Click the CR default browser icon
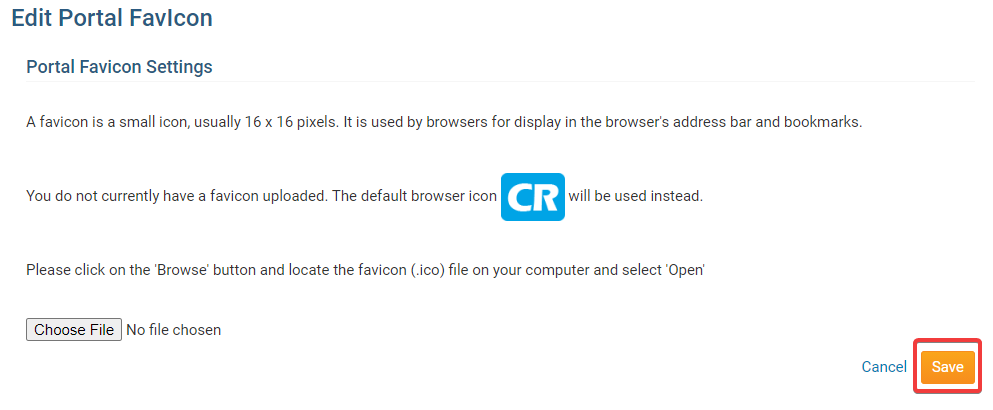Screen dimensions: 993x410 (x=533, y=196)
